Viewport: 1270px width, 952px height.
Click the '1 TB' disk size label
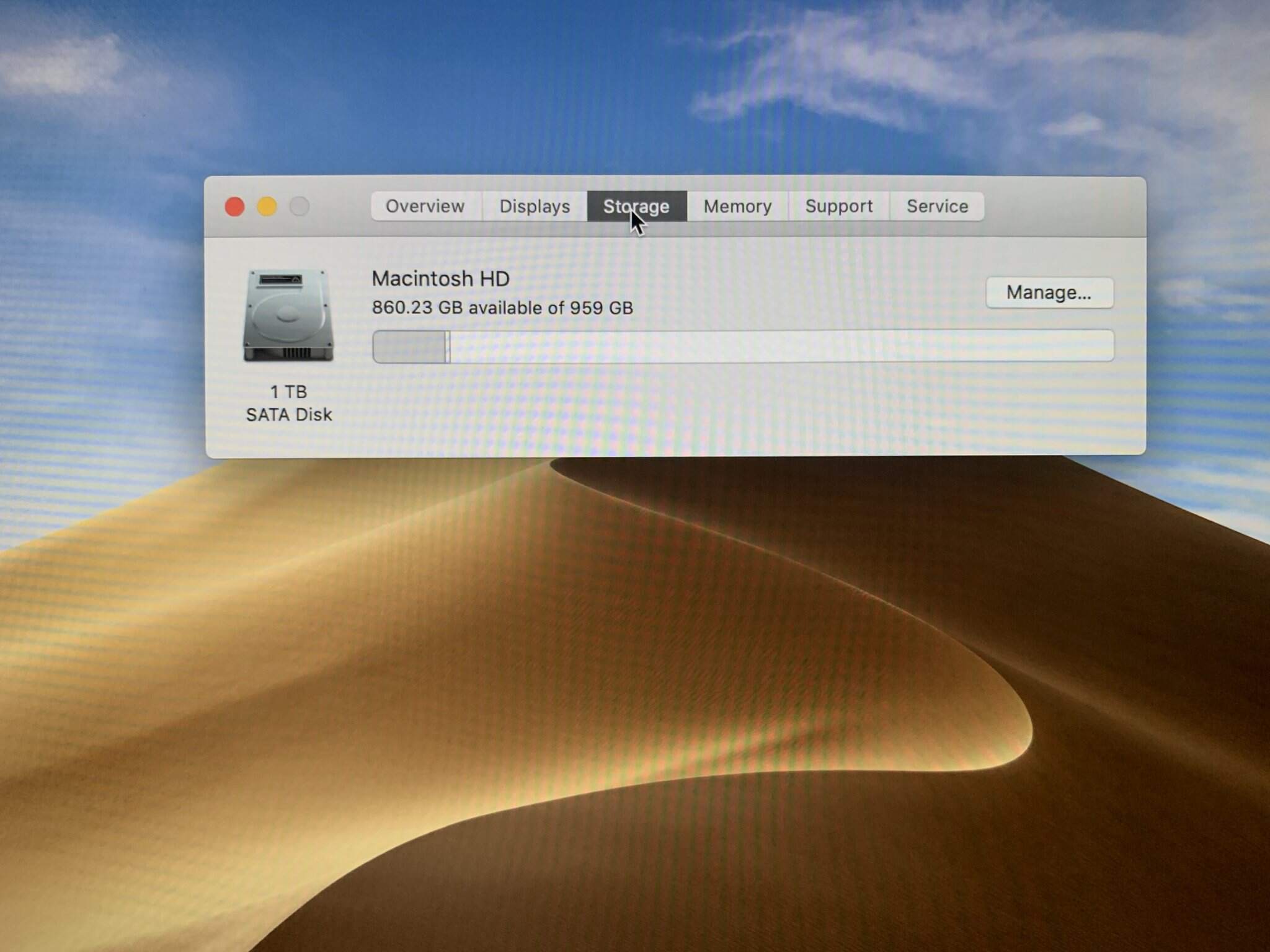click(288, 392)
